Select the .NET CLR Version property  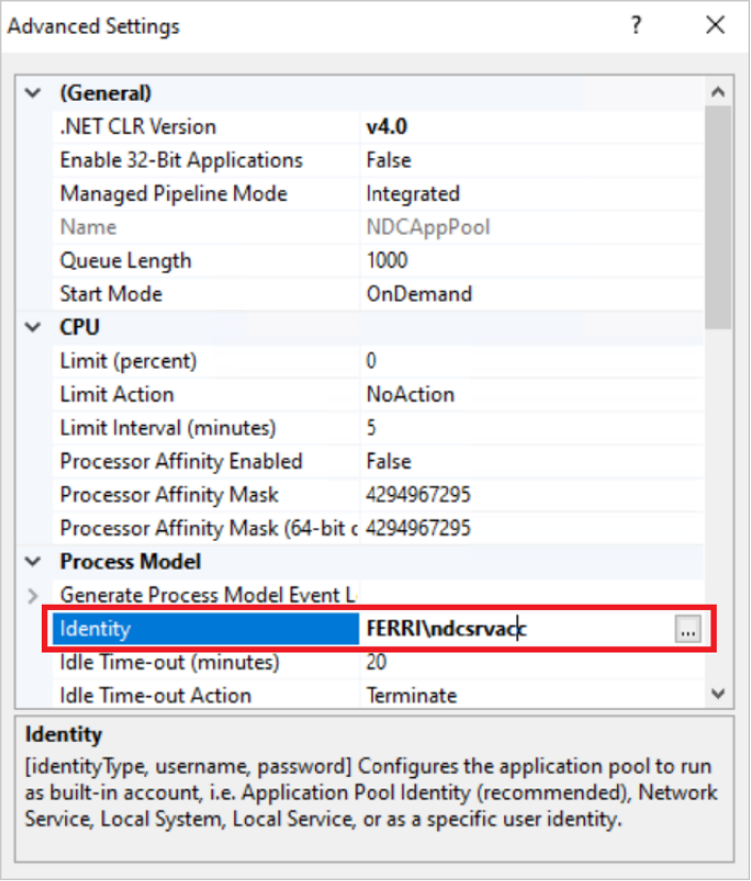click(x=138, y=127)
